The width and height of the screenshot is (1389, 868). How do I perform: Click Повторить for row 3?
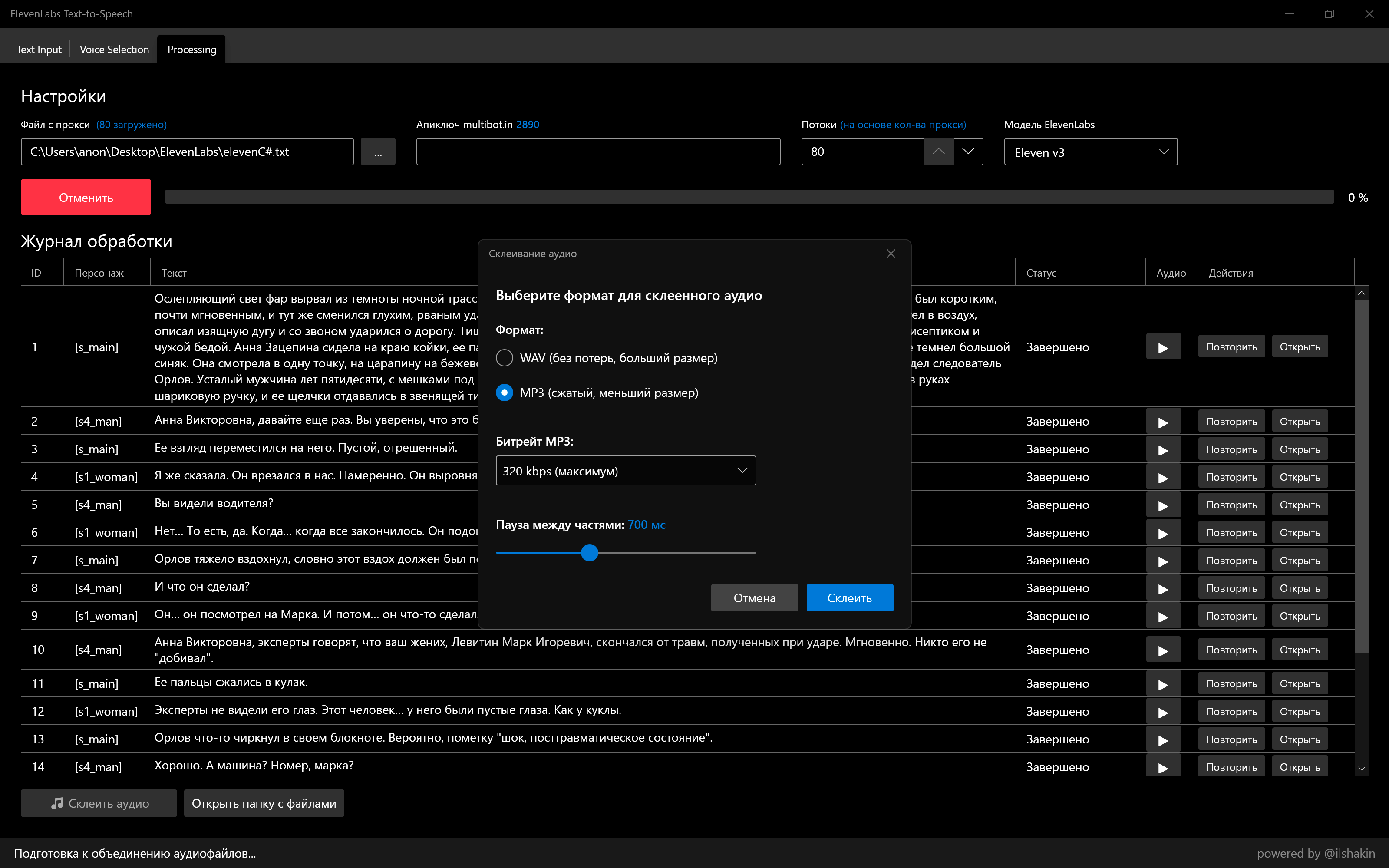tap(1231, 449)
